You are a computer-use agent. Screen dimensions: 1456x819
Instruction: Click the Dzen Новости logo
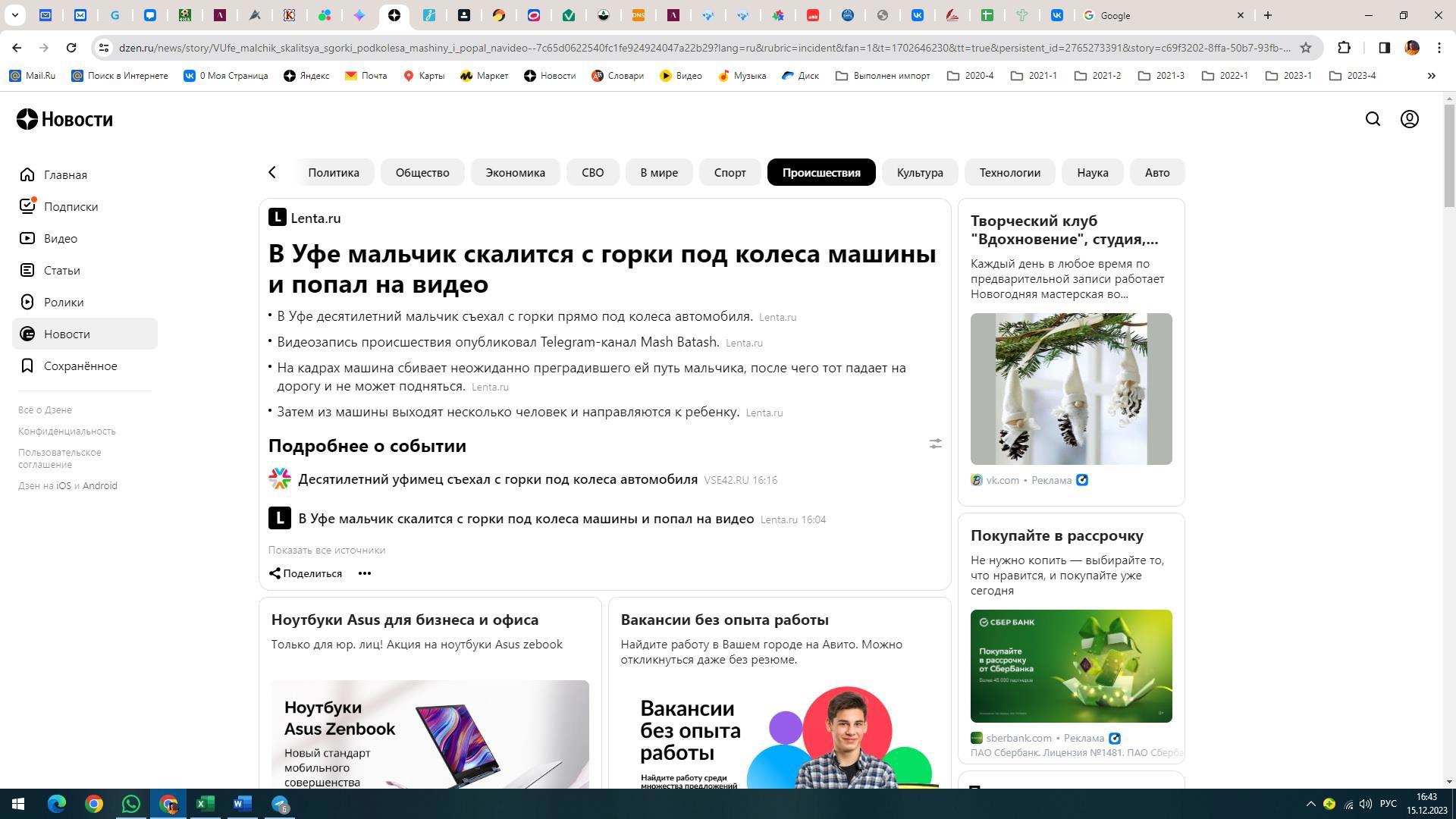point(65,119)
